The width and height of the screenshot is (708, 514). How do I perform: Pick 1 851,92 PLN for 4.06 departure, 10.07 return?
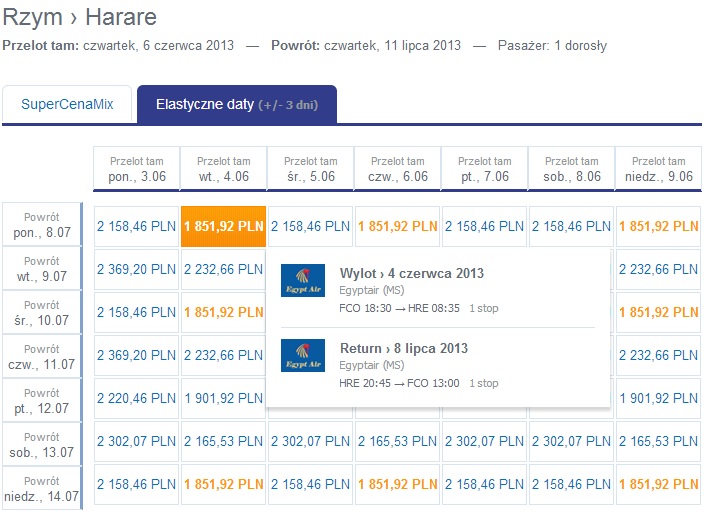pyautogui.click(x=224, y=312)
